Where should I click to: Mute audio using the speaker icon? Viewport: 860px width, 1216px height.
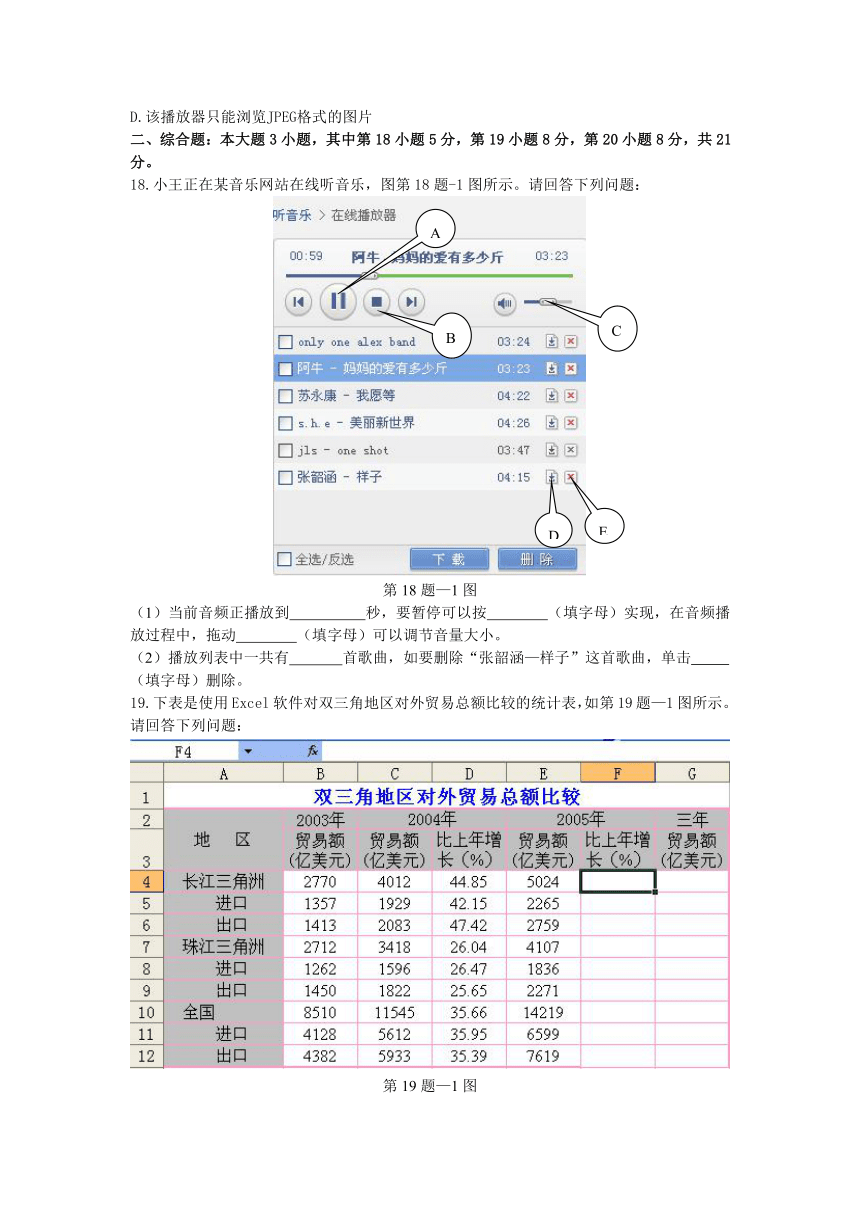point(504,302)
